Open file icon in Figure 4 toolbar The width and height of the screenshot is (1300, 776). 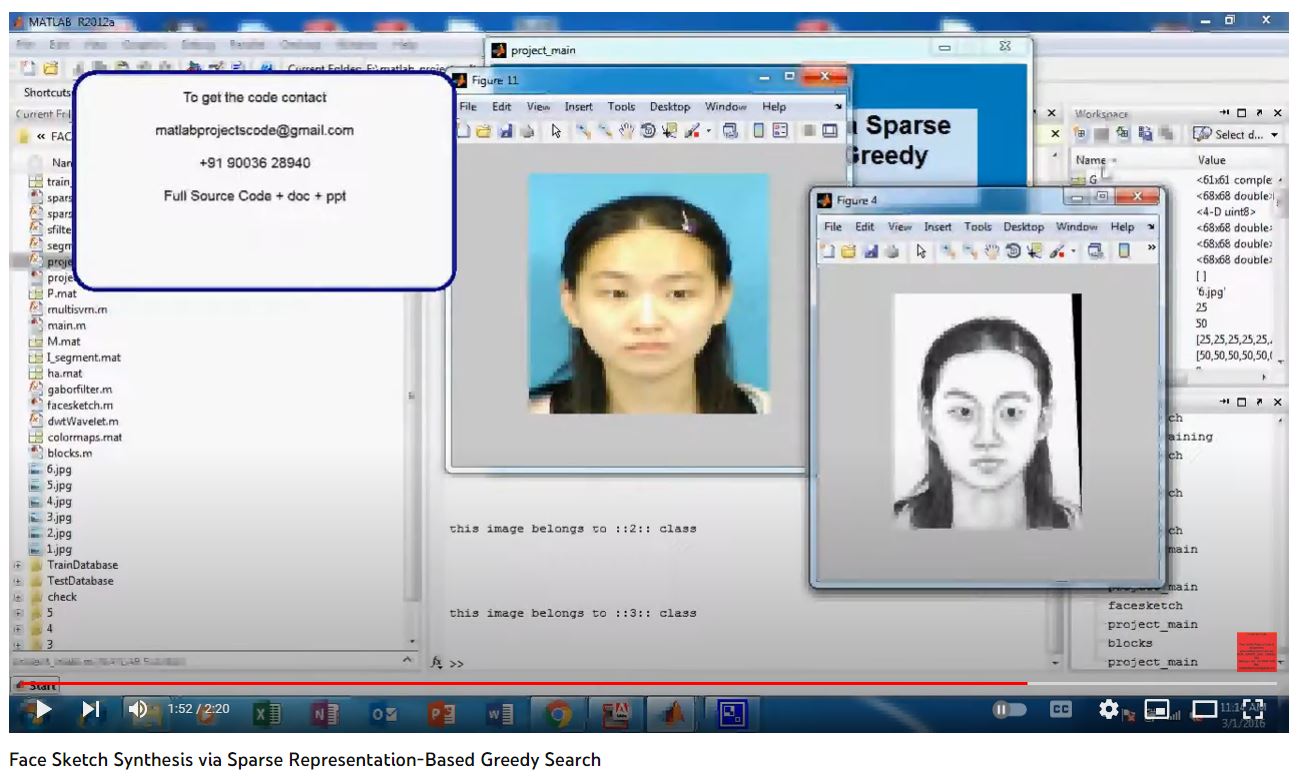pos(849,251)
